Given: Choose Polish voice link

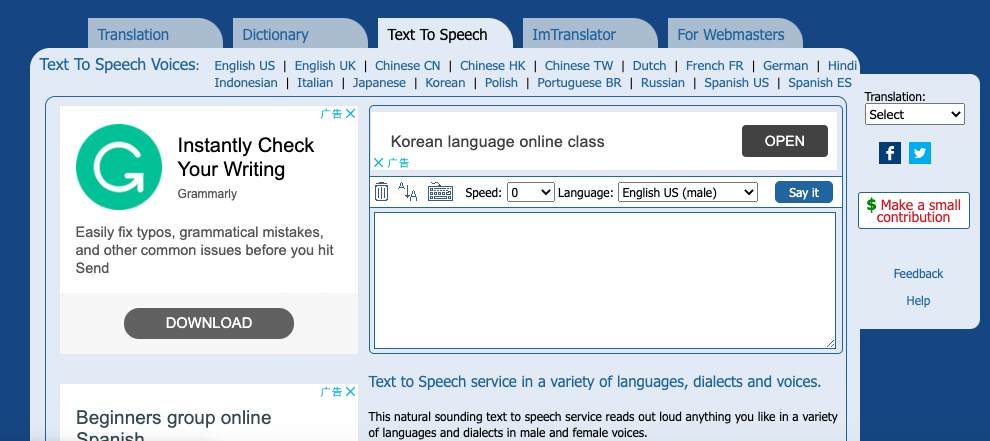Looking at the screenshot, I should (501, 83).
